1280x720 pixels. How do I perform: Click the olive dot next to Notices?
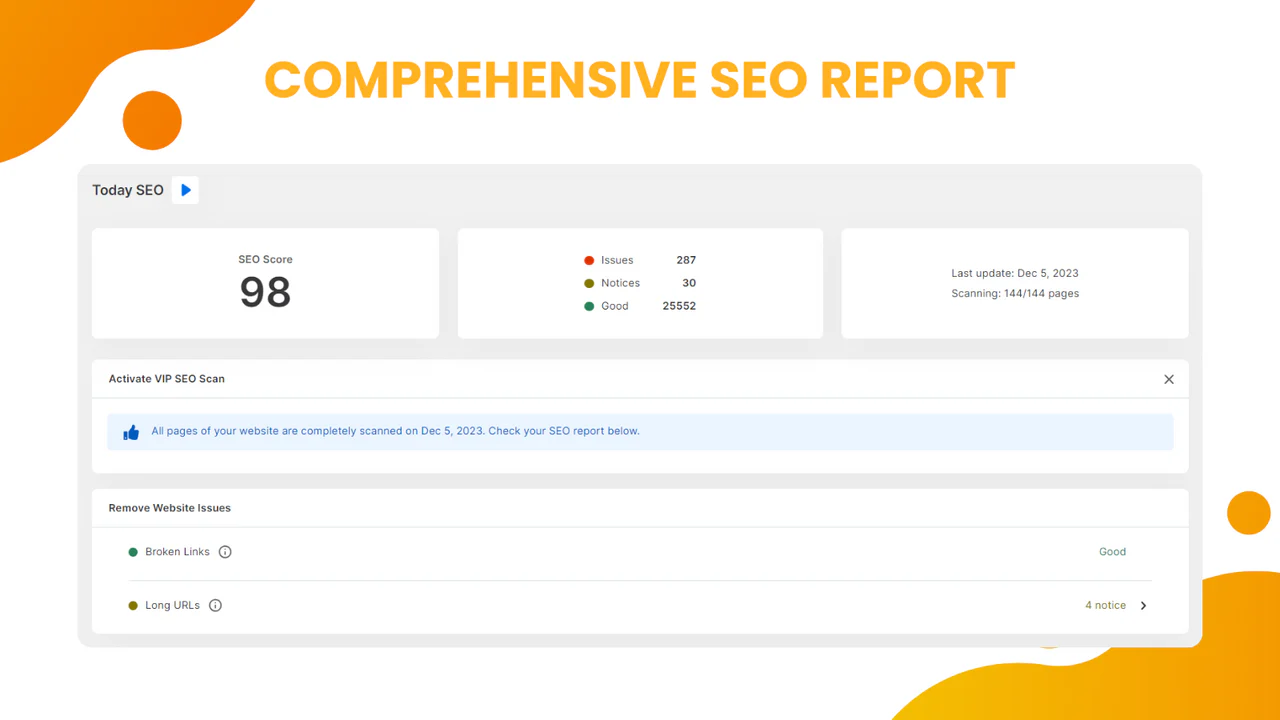point(589,283)
